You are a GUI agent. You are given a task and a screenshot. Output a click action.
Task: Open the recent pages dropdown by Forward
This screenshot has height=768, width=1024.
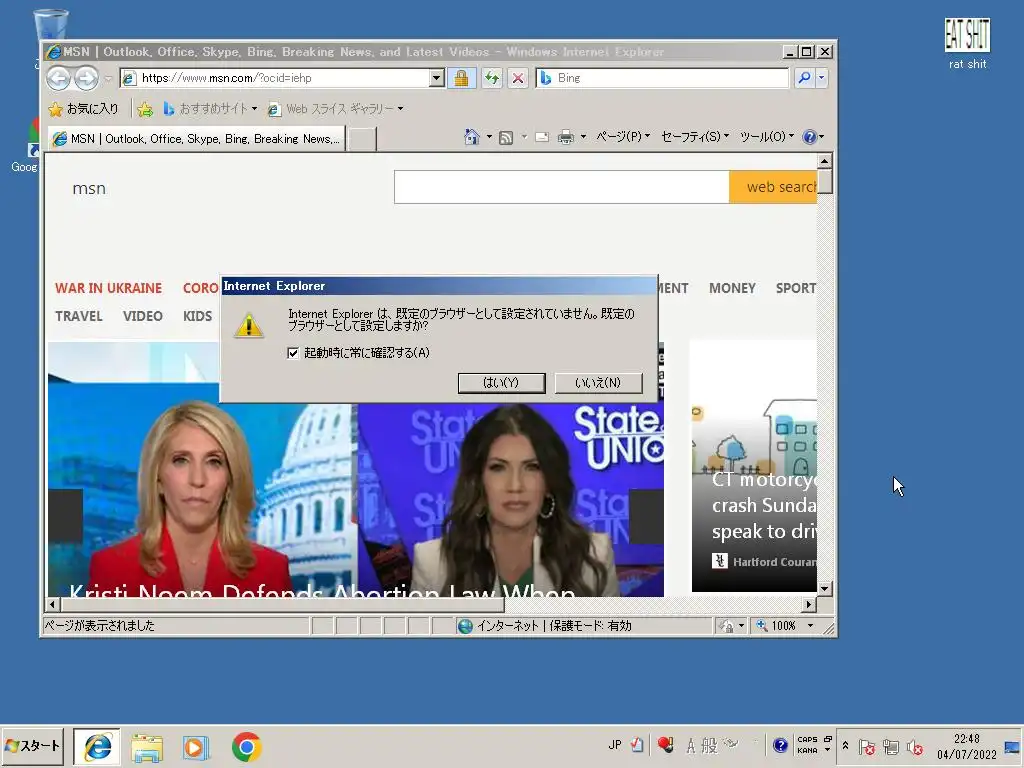click(x=108, y=79)
